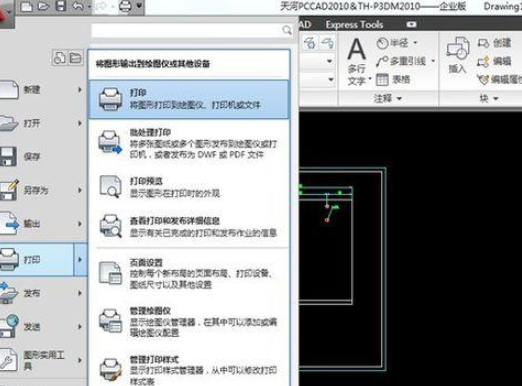Choose 管理绘图仪 plotter manager option

[x=189, y=321]
